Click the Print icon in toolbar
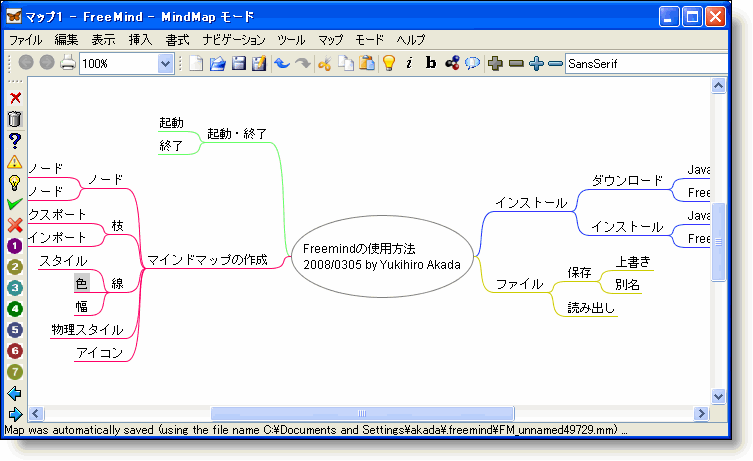Screen dimensions: 753x461 click(68, 63)
